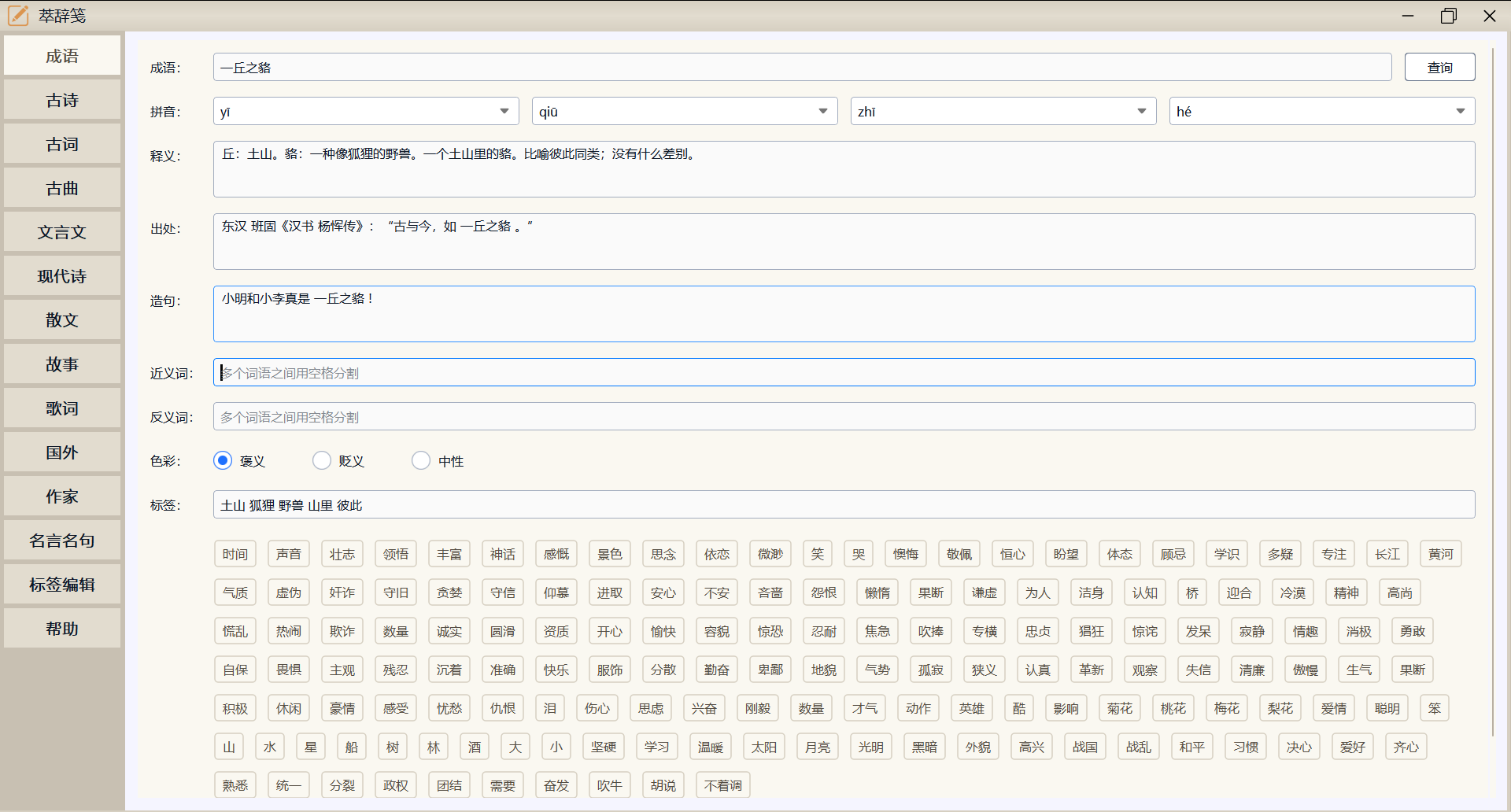The width and height of the screenshot is (1511, 812).
Task: Click the 近义词 input field
Action: click(x=844, y=372)
